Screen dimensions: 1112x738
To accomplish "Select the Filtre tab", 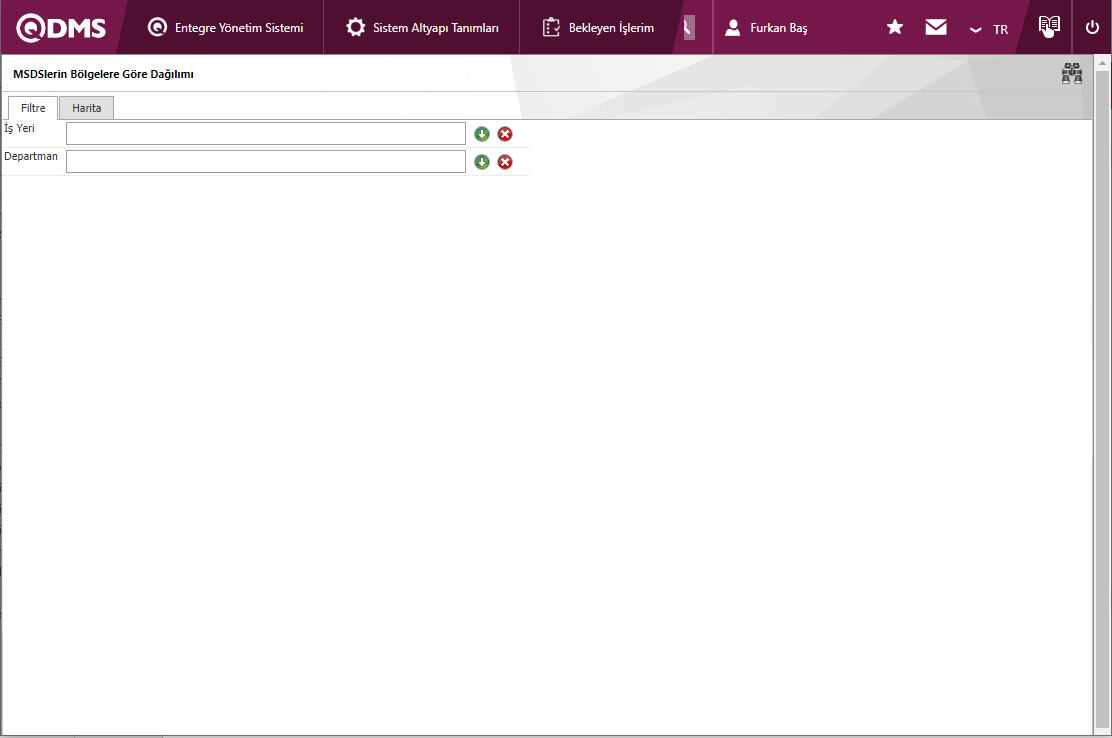I will pos(33,108).
